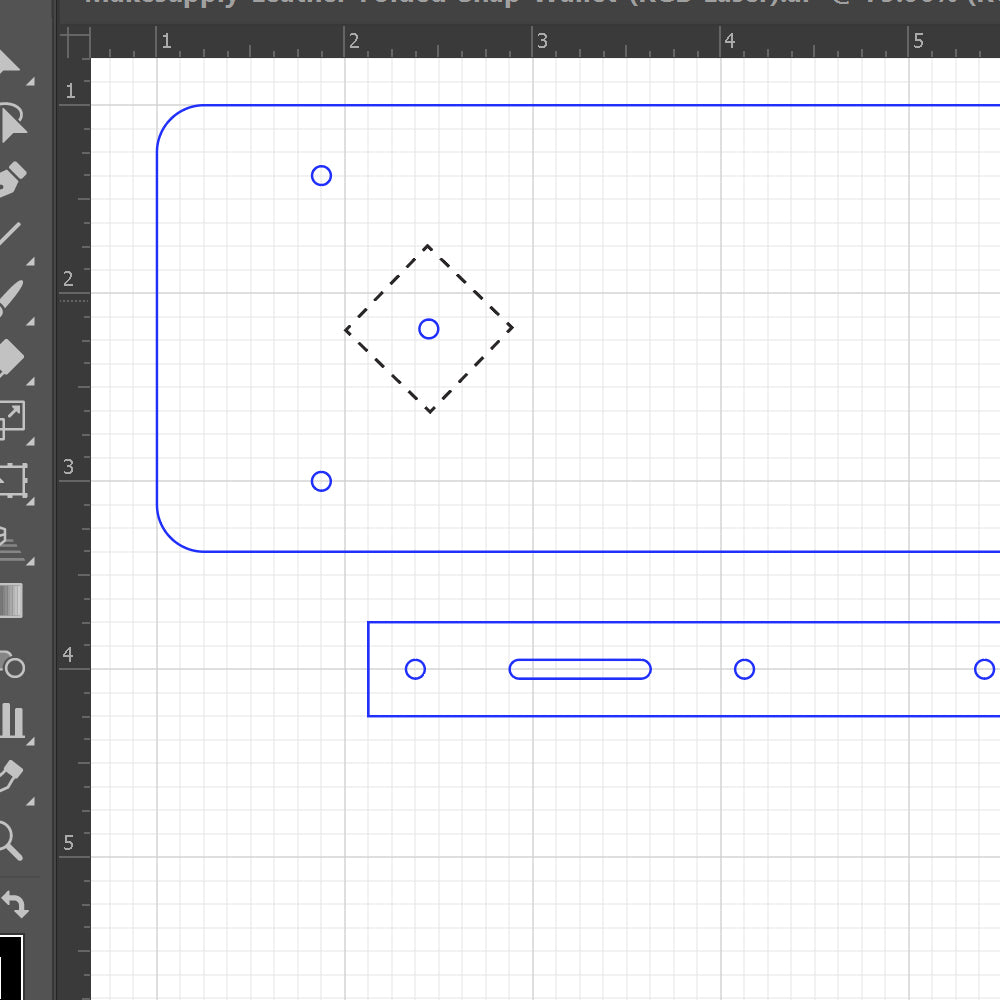The height and width of the screenshot is (1000, 1000).
Task: Select the Paintbrush tool
Action: tap(12, 298)
